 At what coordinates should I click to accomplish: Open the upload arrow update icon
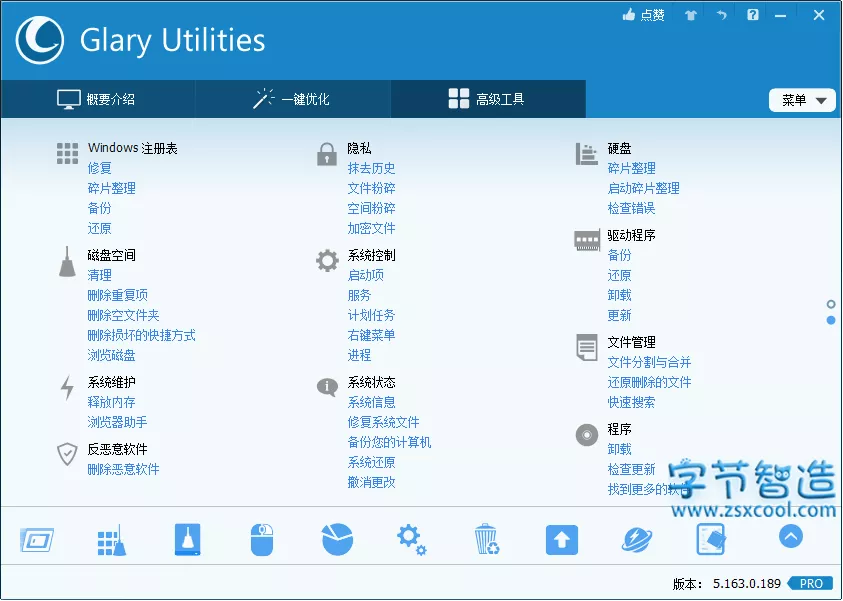[x=562, y=540]
